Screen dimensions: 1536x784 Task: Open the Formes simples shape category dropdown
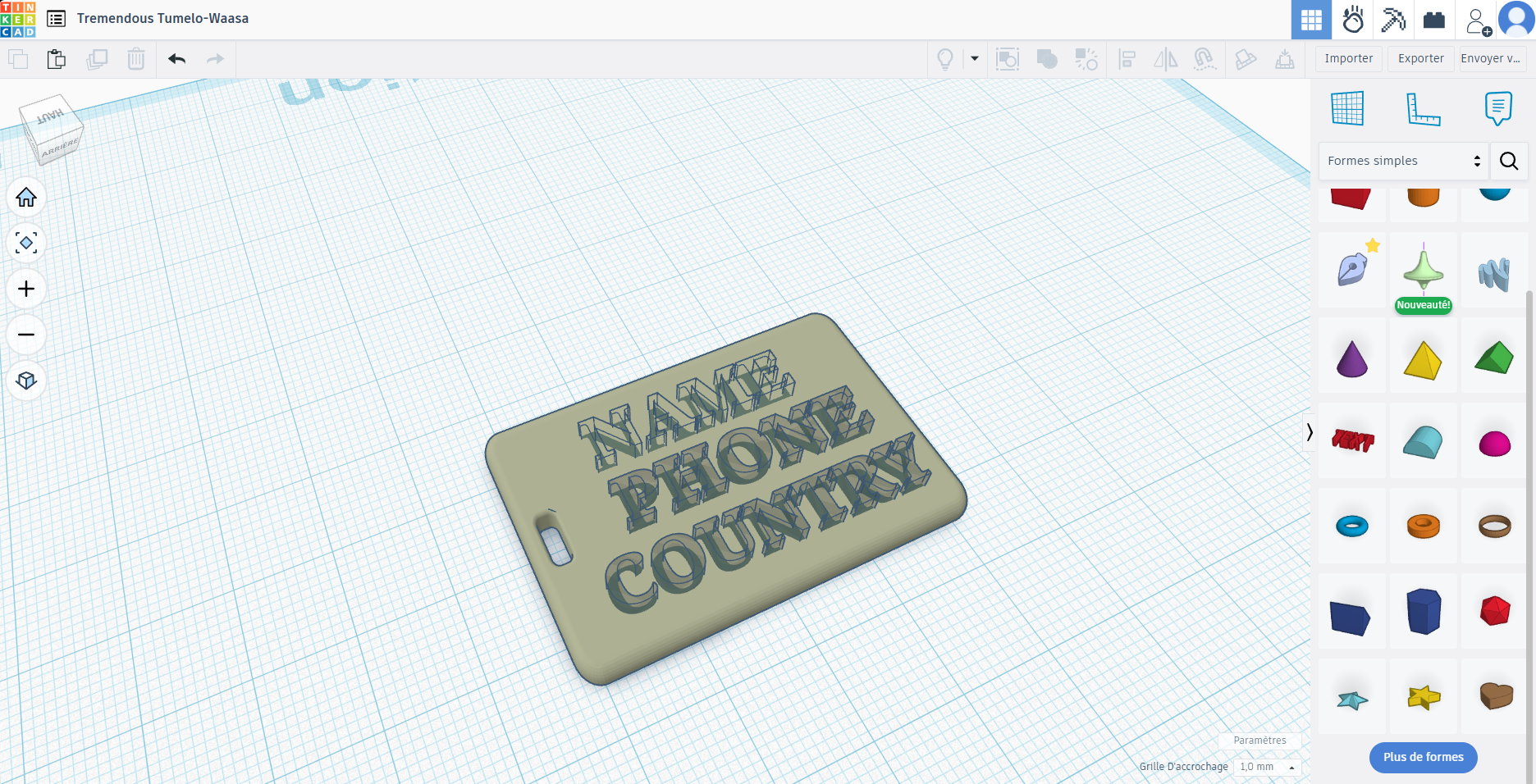[x=1403, y=161]
